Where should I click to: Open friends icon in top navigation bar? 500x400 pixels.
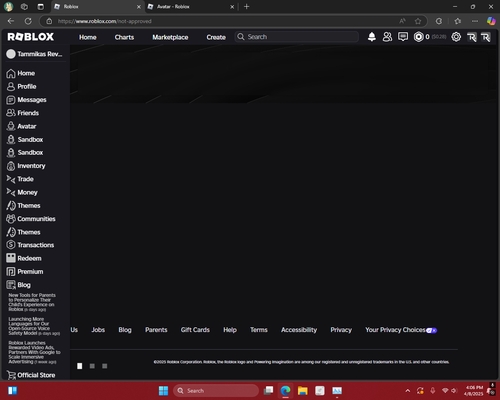[387, 37]
